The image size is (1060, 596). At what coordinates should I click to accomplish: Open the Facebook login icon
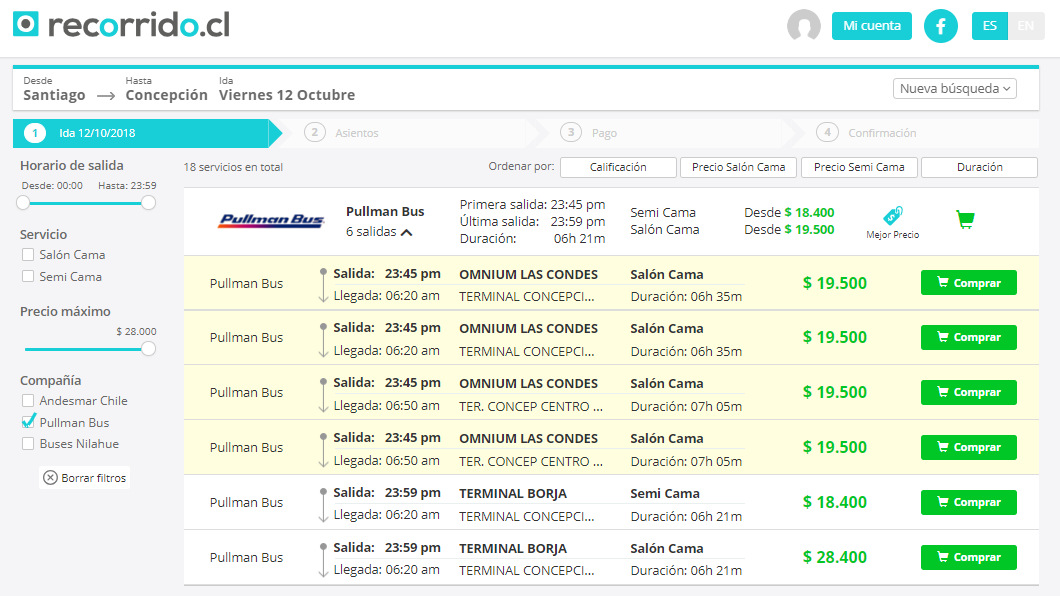pos(940,26)
